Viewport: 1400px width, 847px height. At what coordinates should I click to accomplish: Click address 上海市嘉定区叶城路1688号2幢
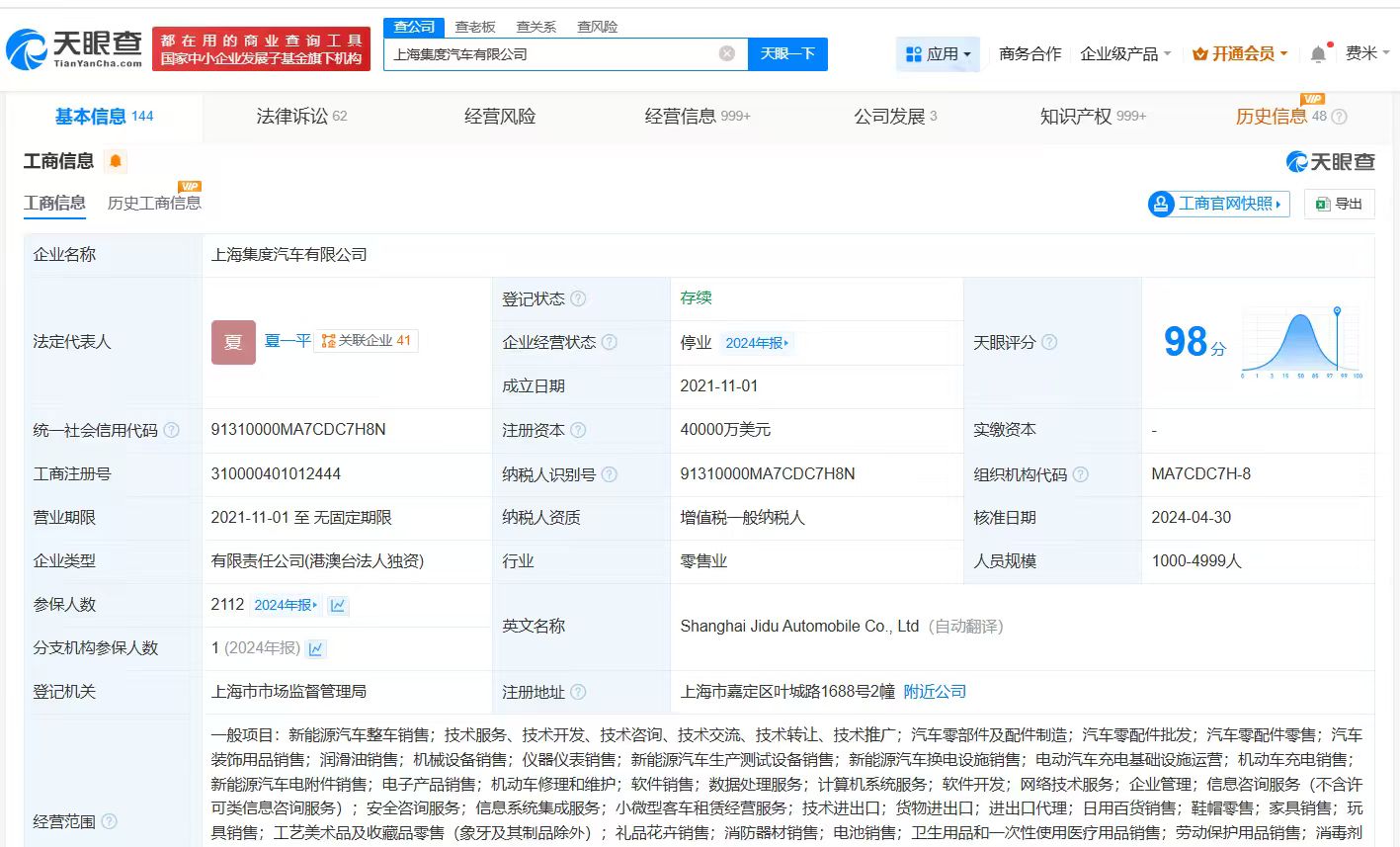[x=787, y=692]
